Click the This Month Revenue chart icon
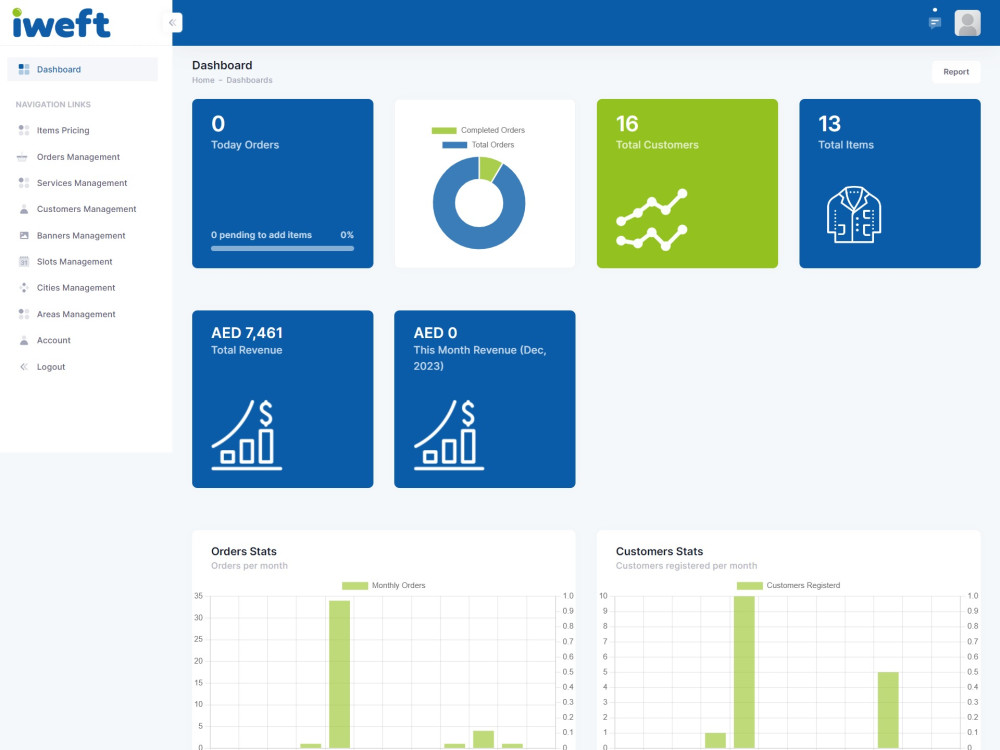This screenshot has width=1000, height=750. point(449,435)
